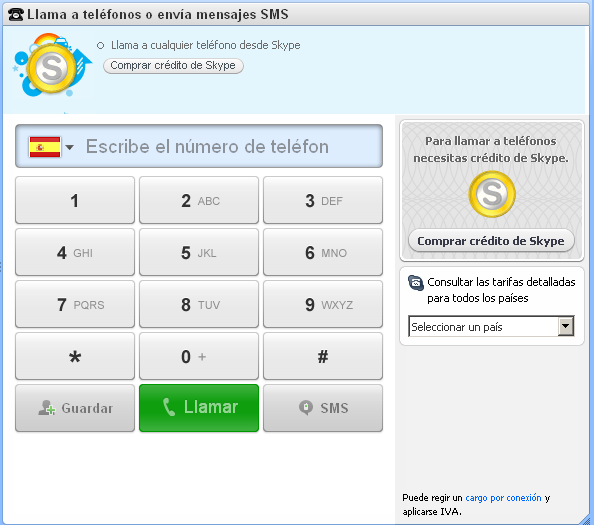Click Comprar crédito de Skype in side panel
Image resolution: width=594 pixels, height=525 pixels.
tap(491, 241)
